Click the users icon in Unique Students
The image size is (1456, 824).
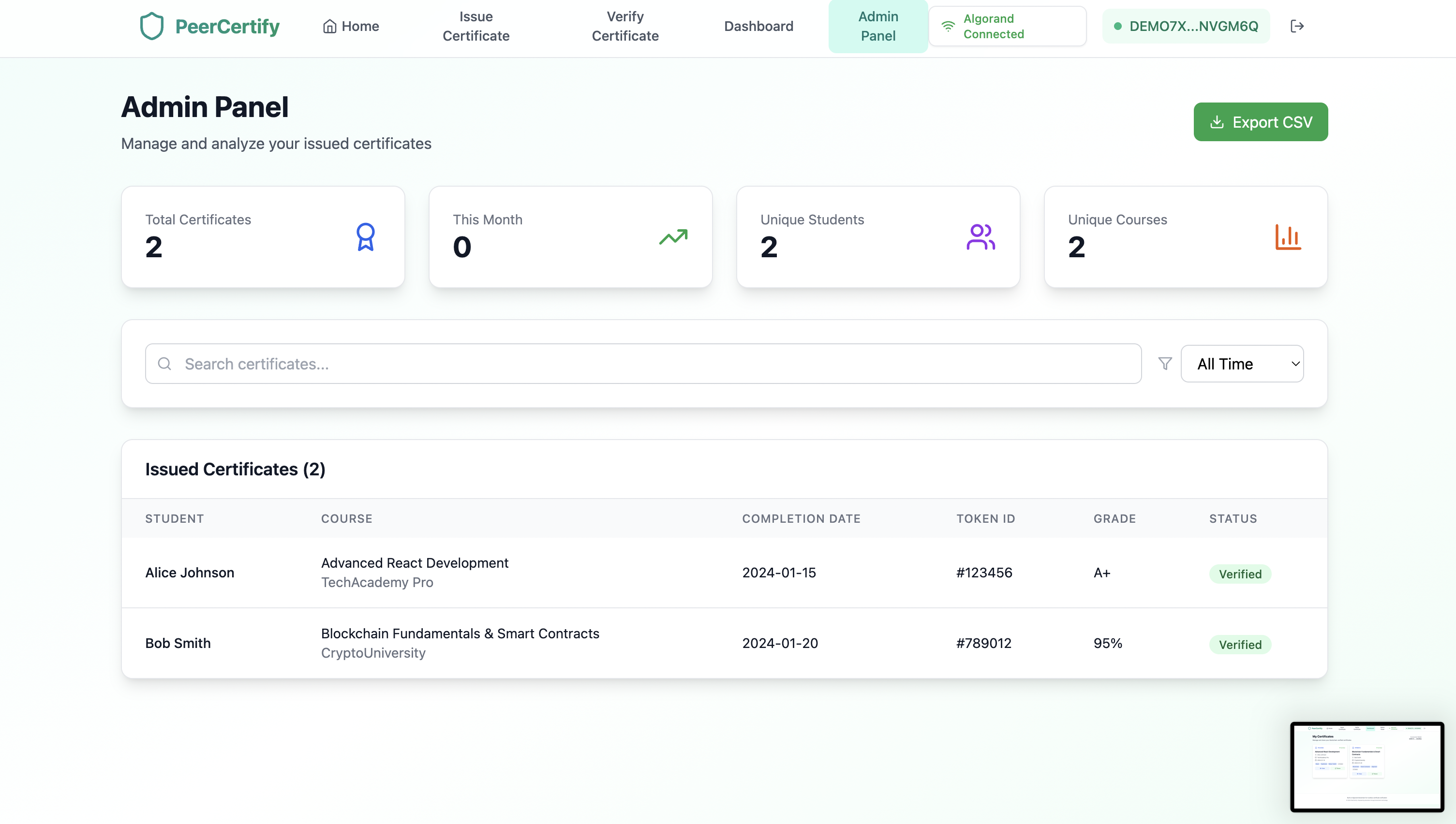tap(981, 236)
